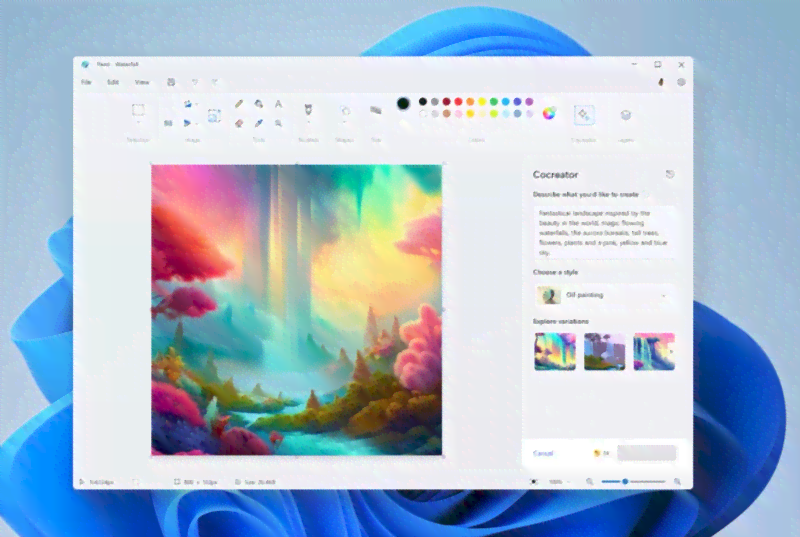Screen dimensions: 800x537
Task: Select the Color picker eyedropper tool
Action: coord(259,123)
